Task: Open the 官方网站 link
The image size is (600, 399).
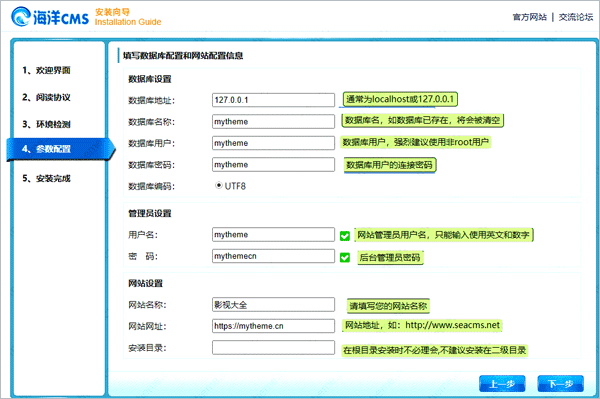Action: click(530, 17)
